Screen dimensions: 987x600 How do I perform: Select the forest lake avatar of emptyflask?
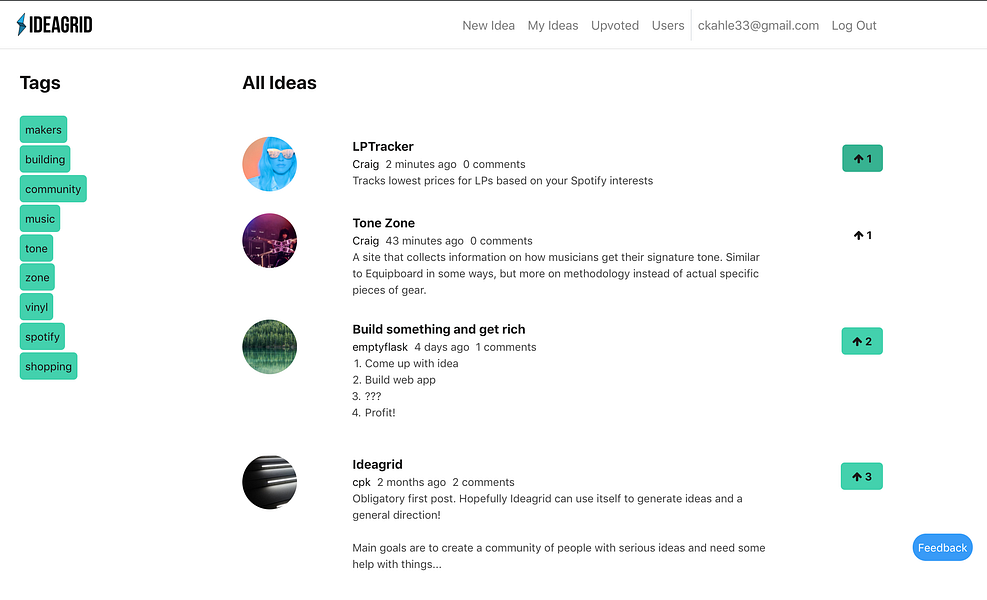click(269, 347)
